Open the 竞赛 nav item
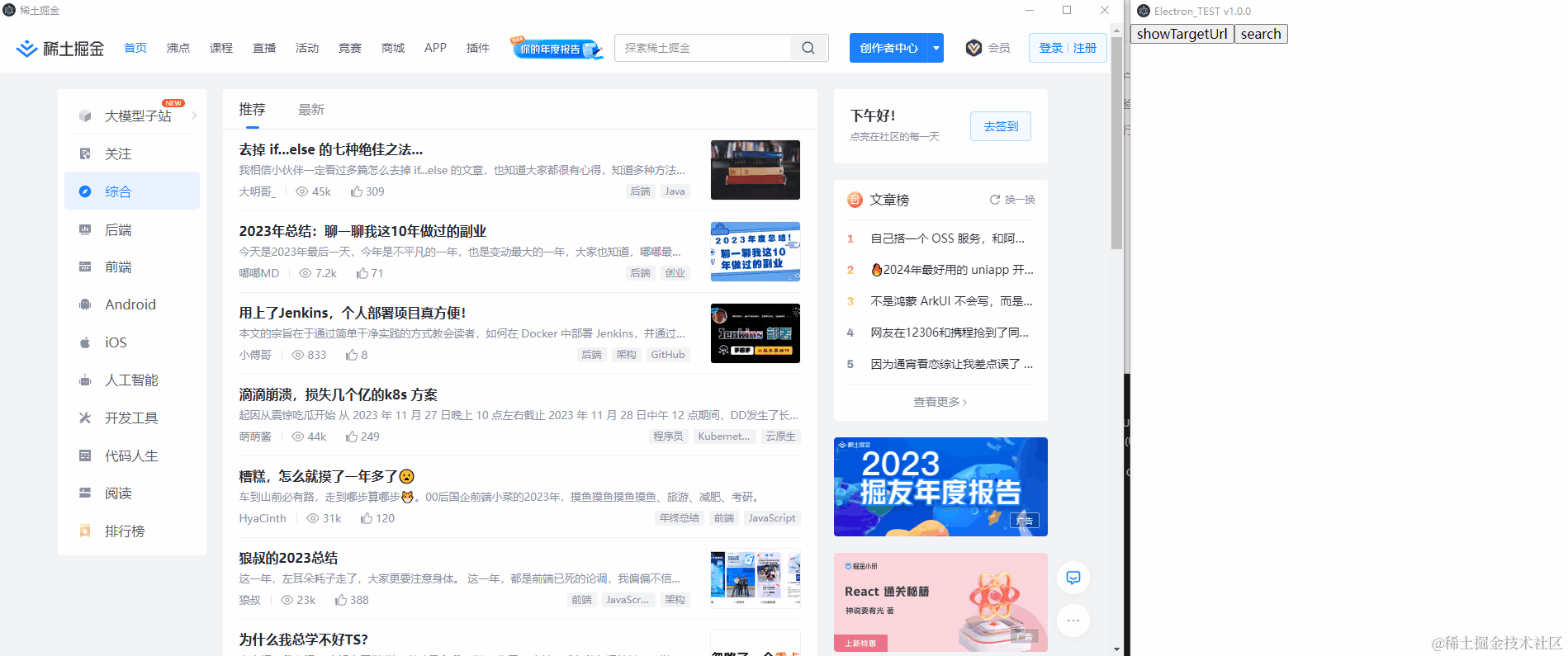This screenshot has width=1568, height=656. pyautogui.click(x=350, y=48)
